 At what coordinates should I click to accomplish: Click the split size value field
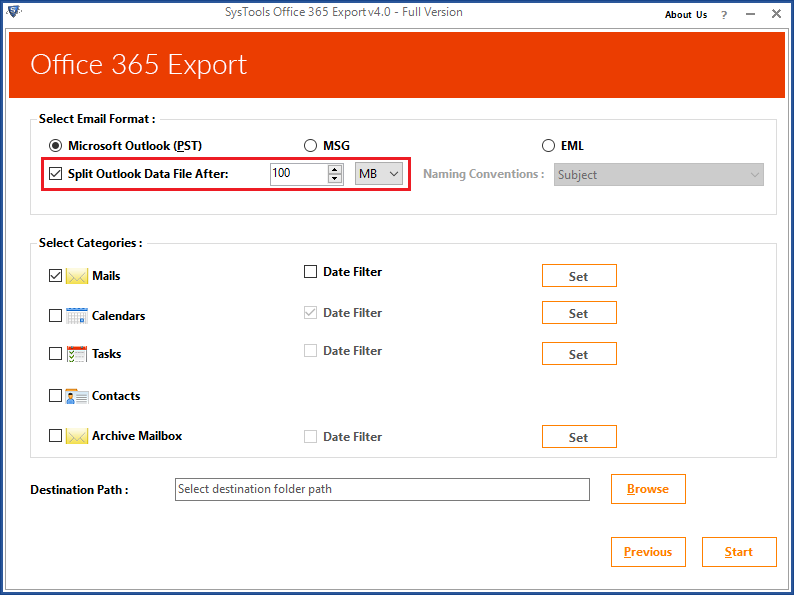[x=299, y=174]
